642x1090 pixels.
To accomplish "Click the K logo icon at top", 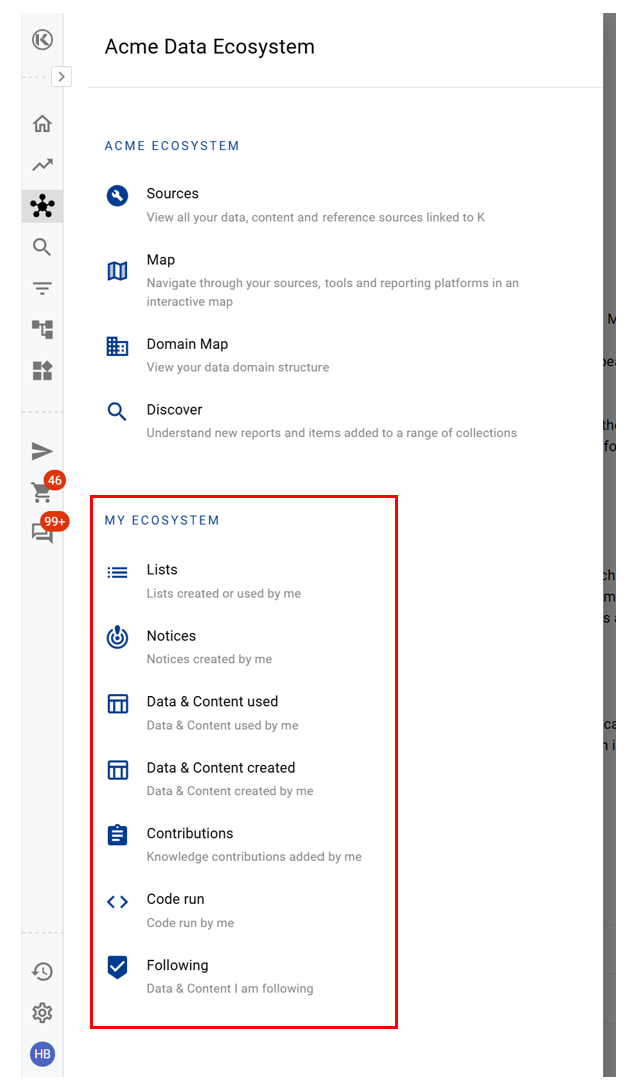I will click(42, 40).
